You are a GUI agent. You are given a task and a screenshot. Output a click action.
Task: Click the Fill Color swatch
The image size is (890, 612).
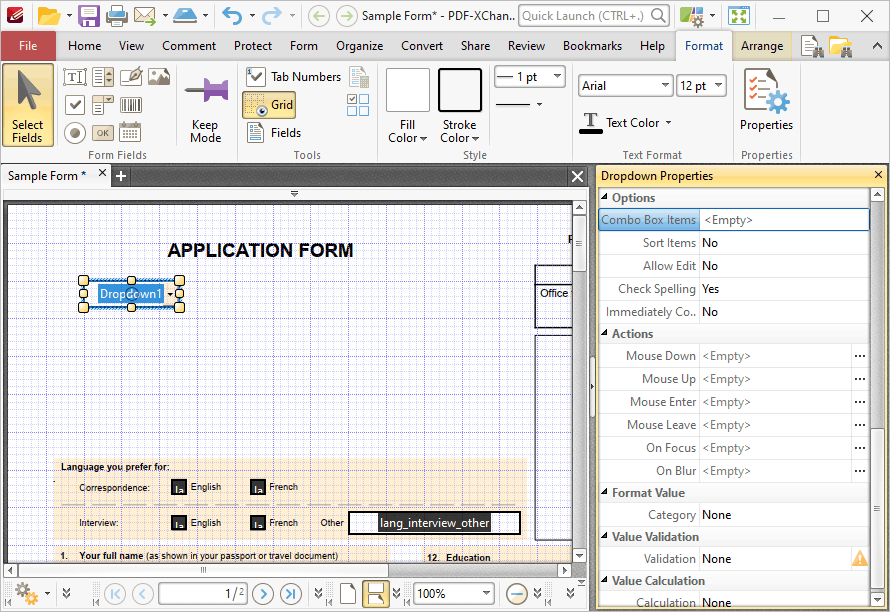408,90
